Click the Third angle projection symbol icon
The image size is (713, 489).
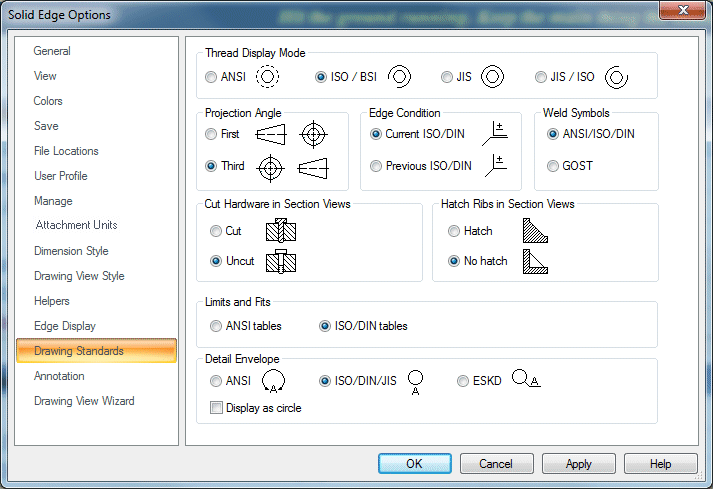[292, 168]
